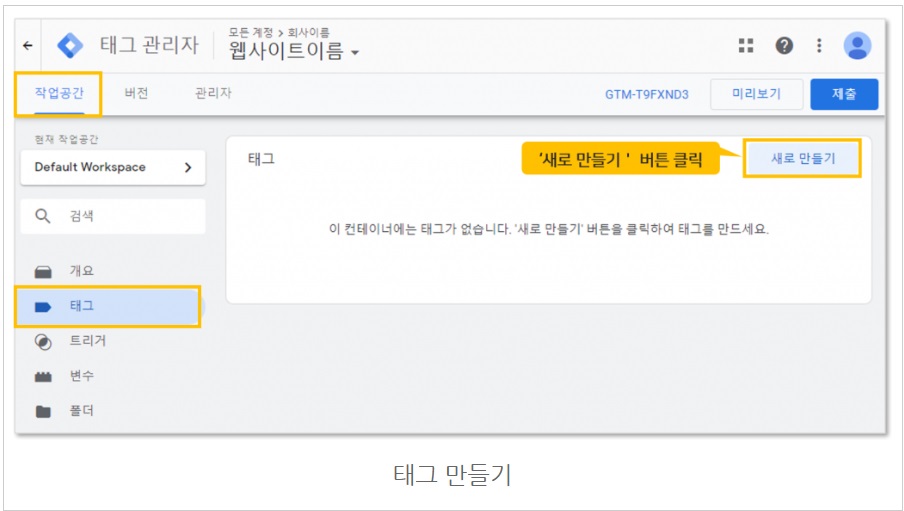Click the GTM-T9FXND3 container ID link
The height and width of the screenshot is (511, 904).
647,95
